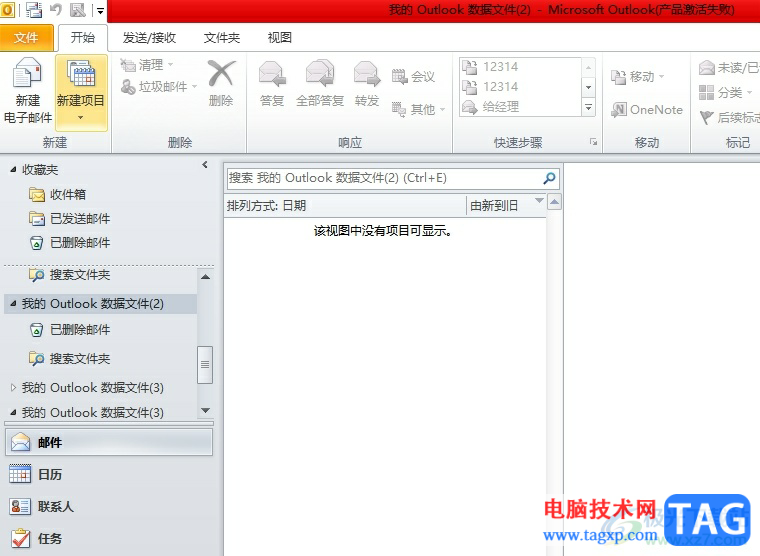Open the Customize Quick Access Toolbar arrow
Screen dimensions: 760x556
pos(100,11)
